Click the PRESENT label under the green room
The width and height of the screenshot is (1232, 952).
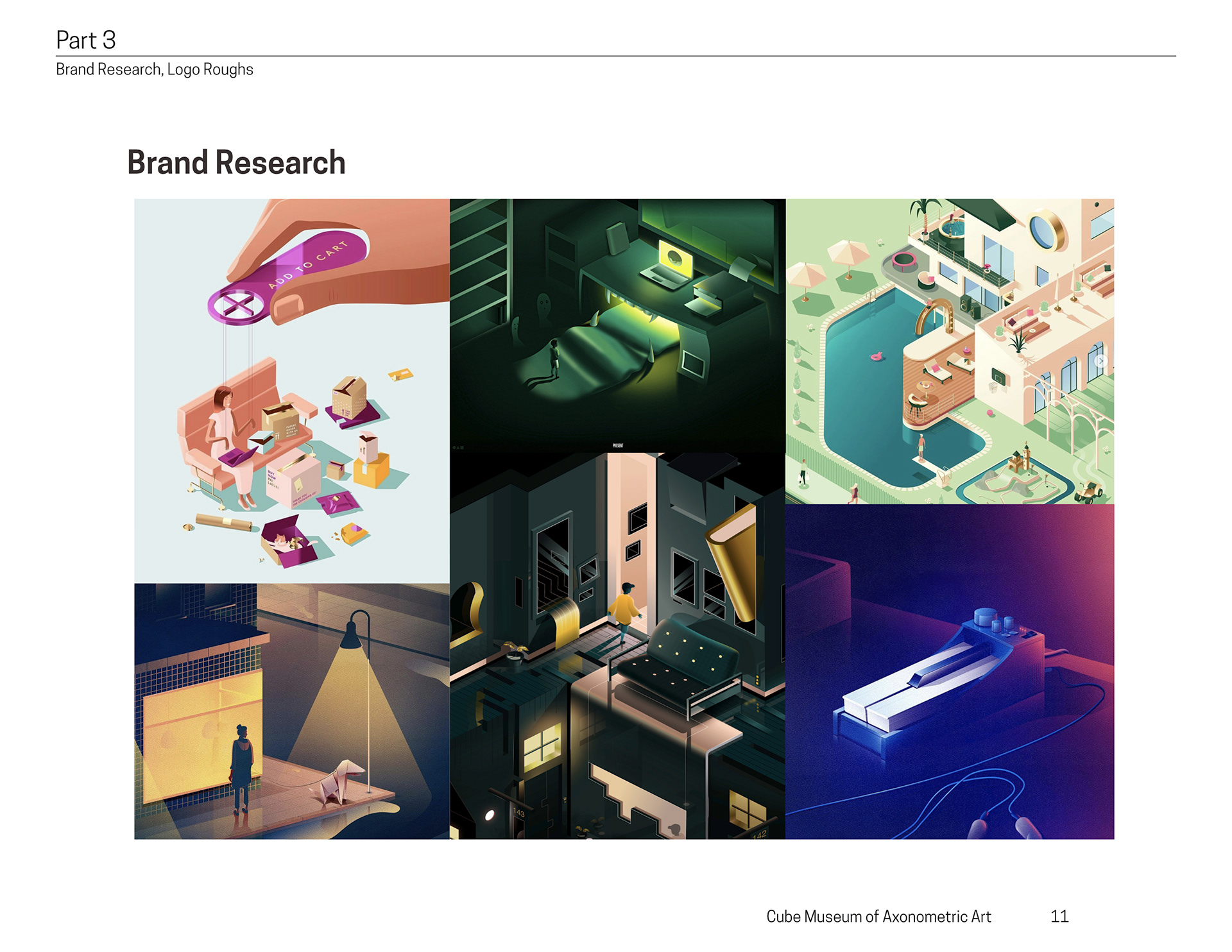click(617, 445)
